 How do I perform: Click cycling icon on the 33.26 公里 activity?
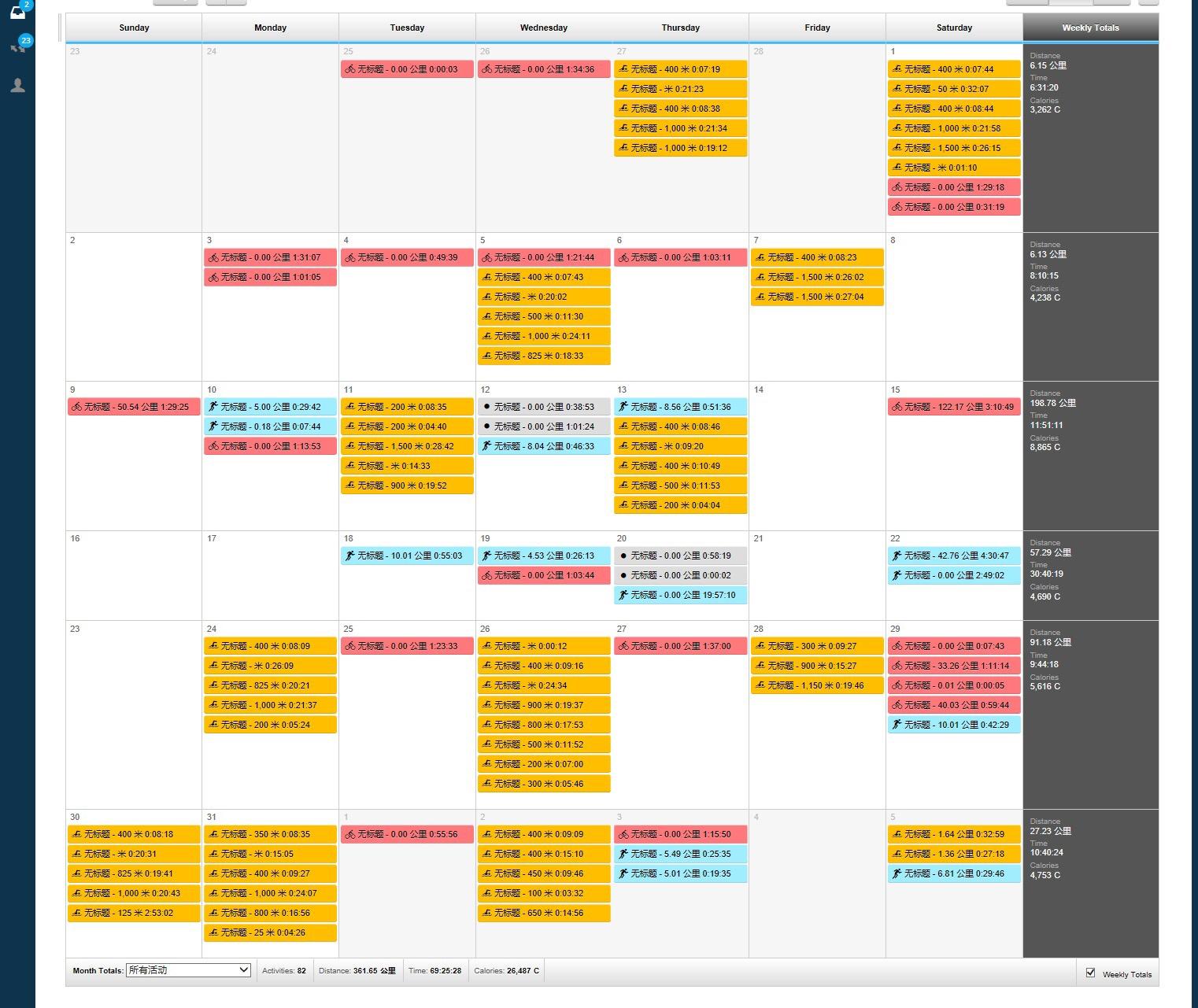(x=897, y=666)
